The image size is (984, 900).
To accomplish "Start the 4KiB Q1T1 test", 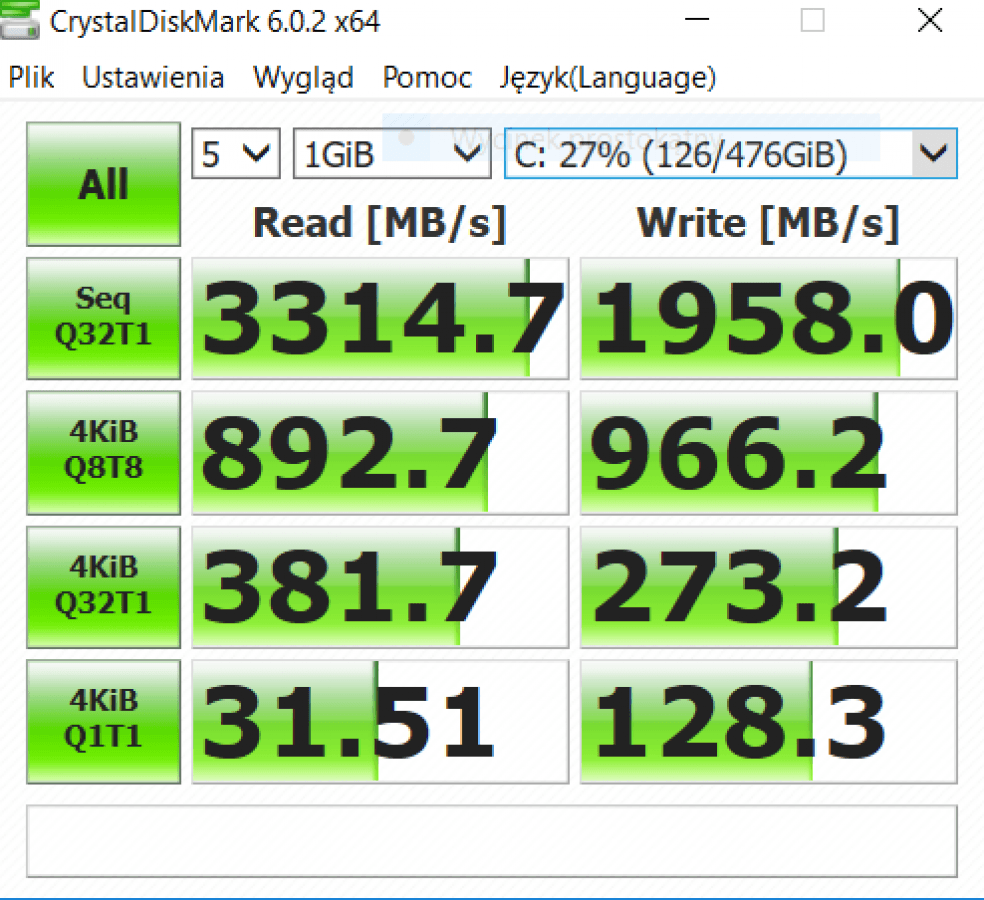I will (x=104, y=721).
